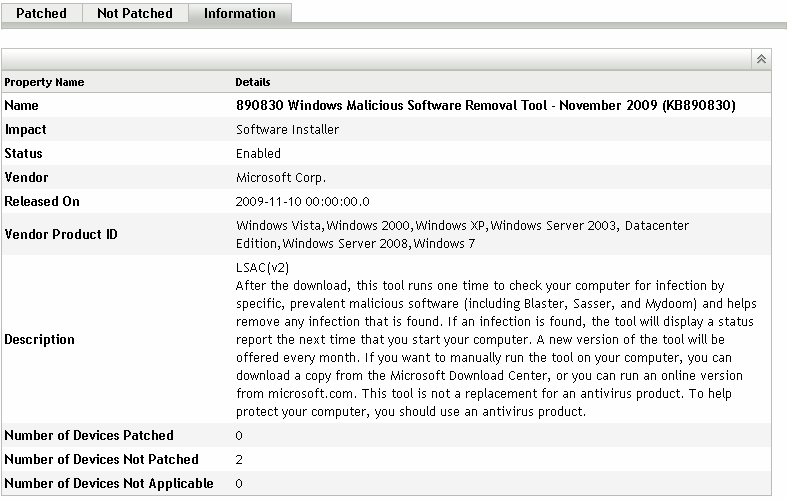Click the Enabled status value
Image resolution: width=787 pixels, height=500 pixels.
258,154
